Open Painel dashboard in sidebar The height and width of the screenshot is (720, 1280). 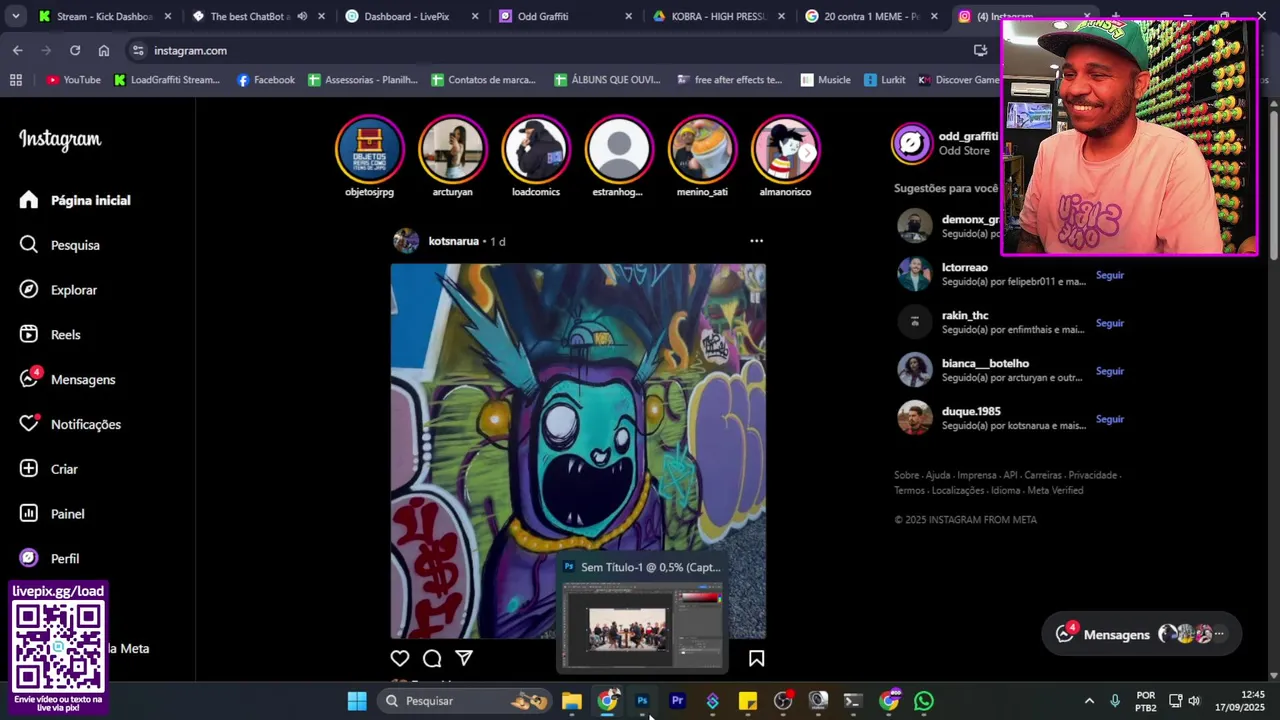(52, 514)
